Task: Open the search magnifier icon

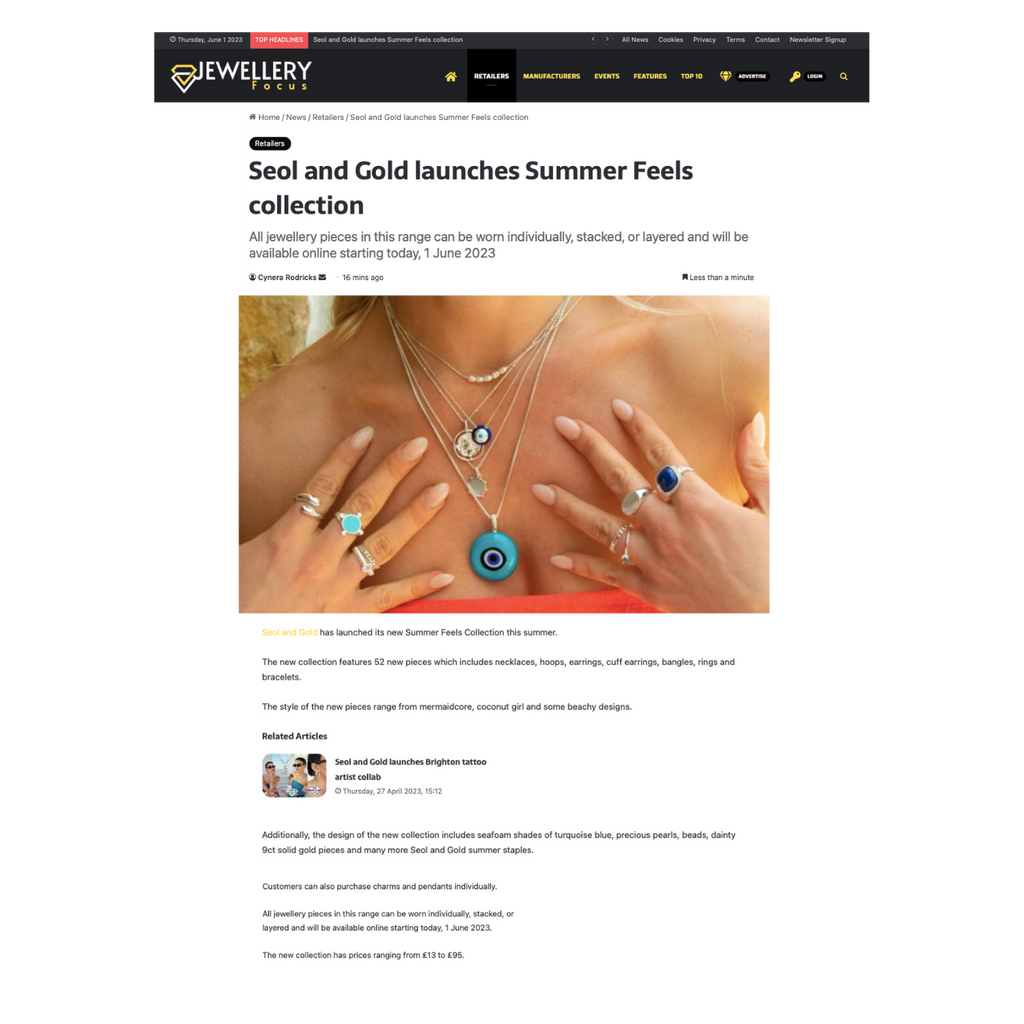Action: coord(843,76)
